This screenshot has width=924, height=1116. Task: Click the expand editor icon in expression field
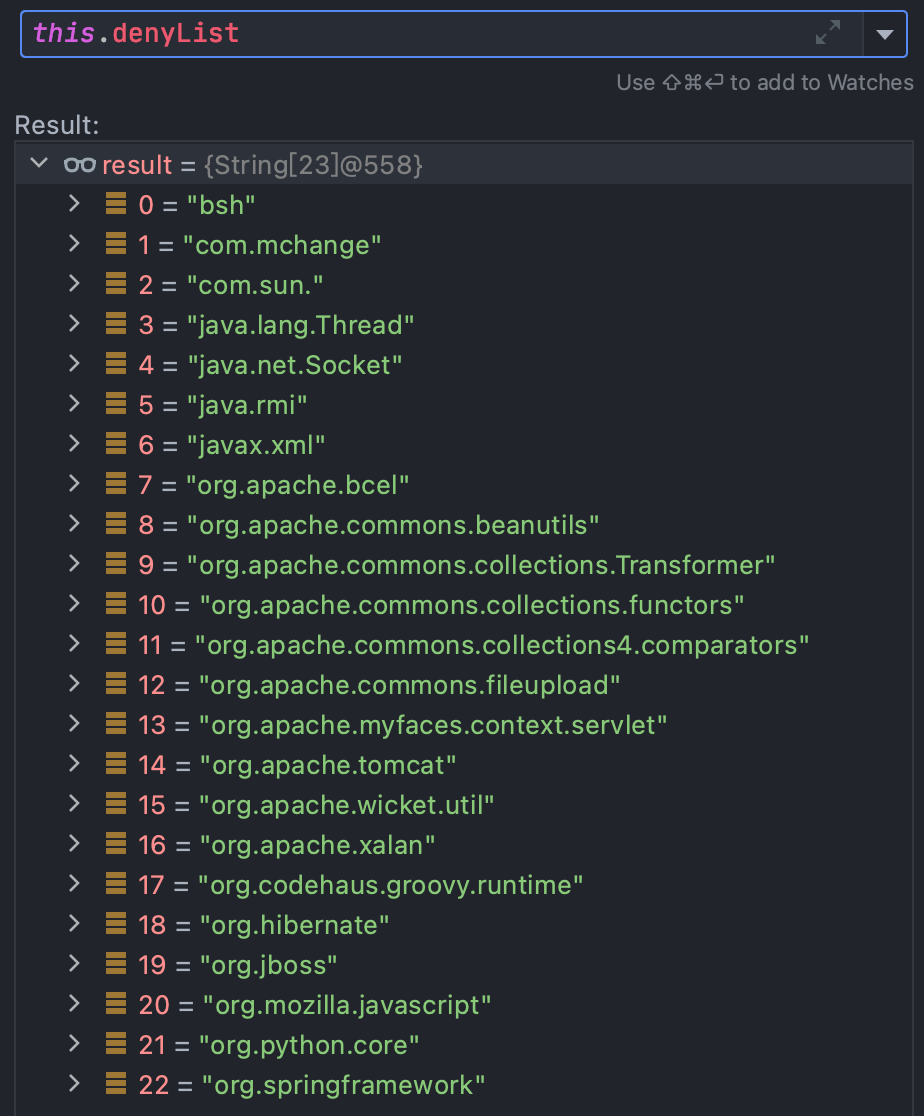tap(828, 33)
